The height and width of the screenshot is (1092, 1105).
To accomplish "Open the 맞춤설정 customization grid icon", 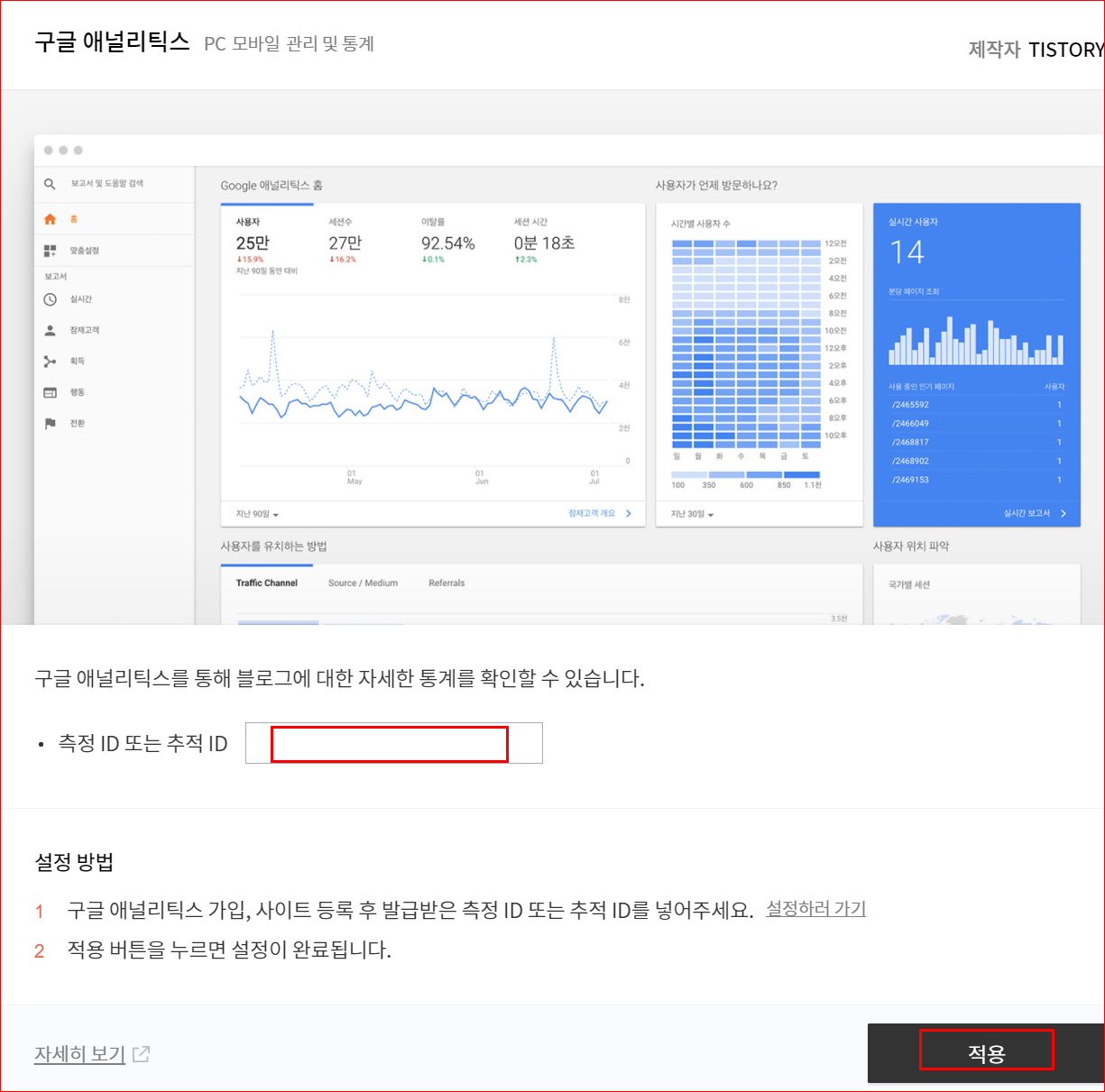I will 51,250.
